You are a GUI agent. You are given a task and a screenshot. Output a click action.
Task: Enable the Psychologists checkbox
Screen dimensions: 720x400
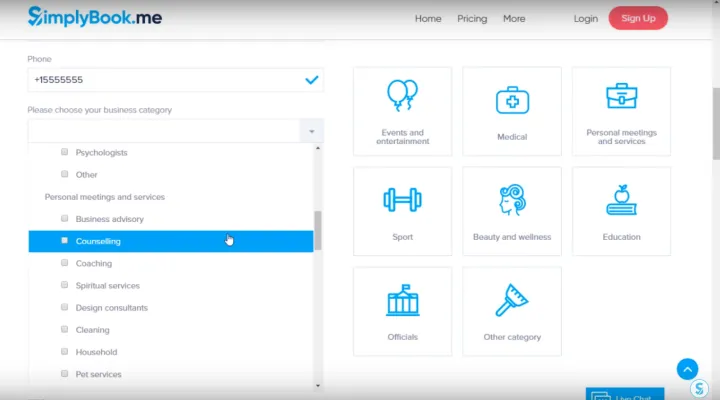click(65, 153)
